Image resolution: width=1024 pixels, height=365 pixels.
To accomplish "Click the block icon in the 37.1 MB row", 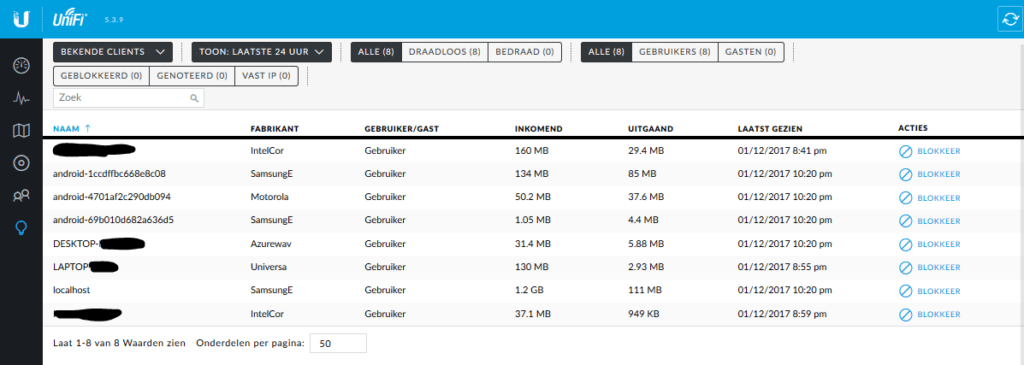I will 905,315.
